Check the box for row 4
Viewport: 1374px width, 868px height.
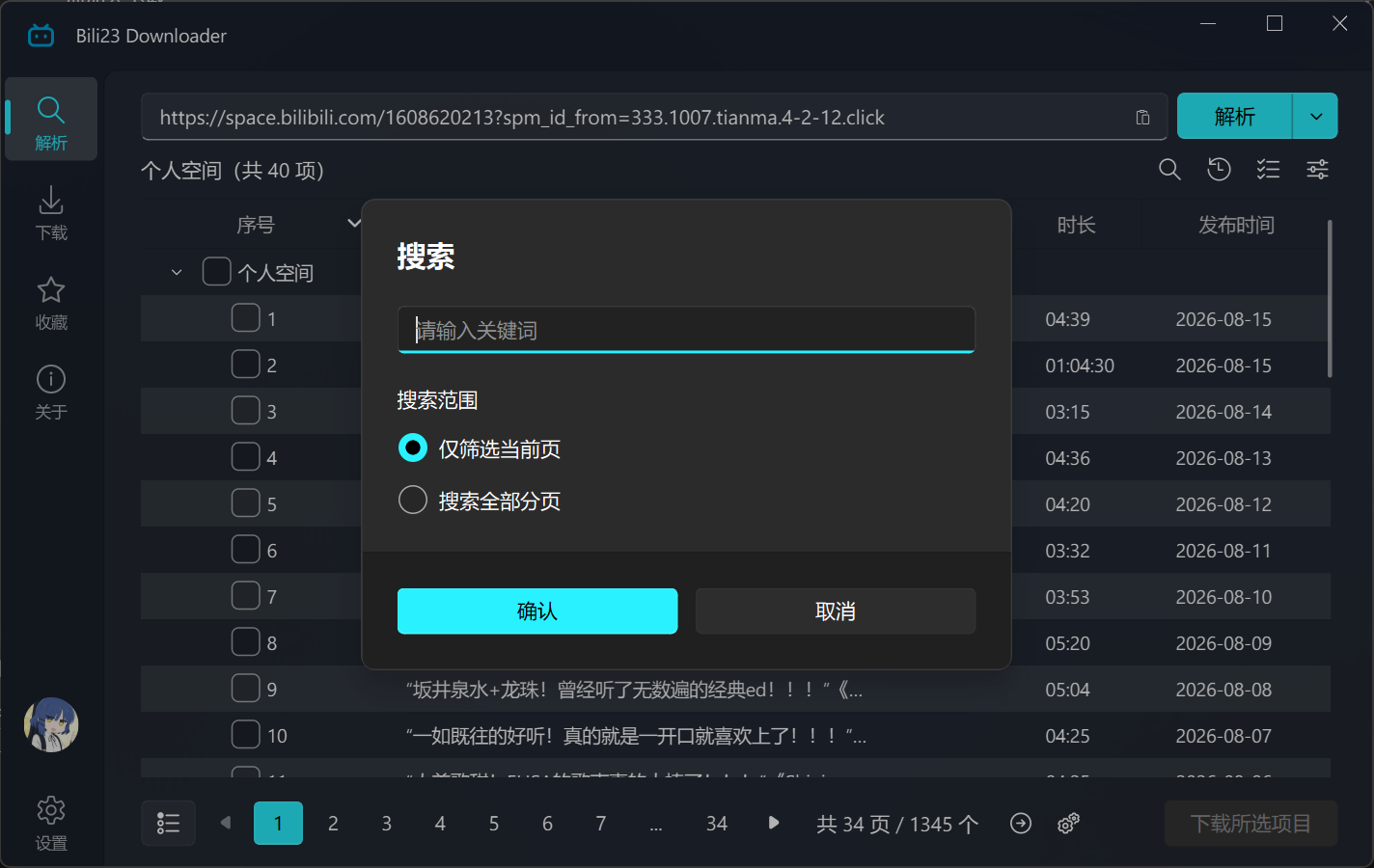[x=246, y=456]
